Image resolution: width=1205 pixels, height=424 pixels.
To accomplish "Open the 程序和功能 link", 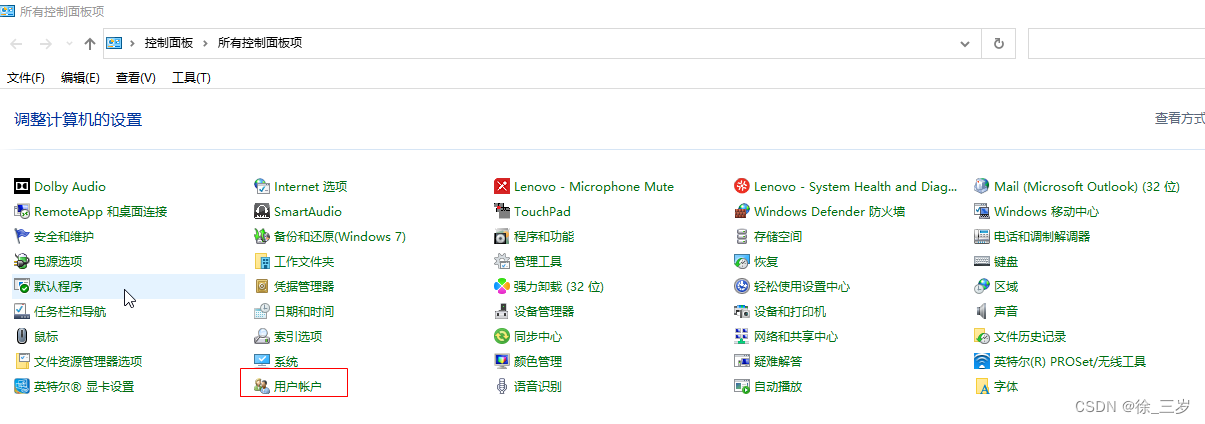I will 544,236.
